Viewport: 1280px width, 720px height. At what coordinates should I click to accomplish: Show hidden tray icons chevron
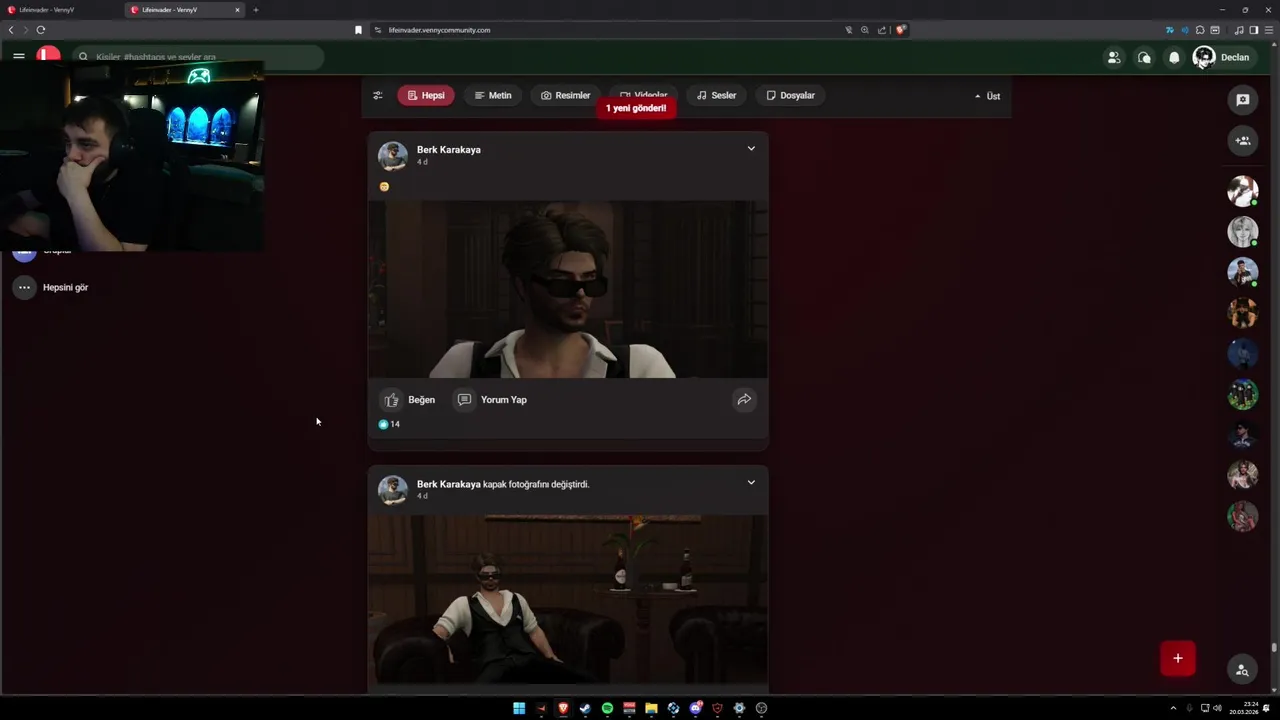(x=1173, y=708)
